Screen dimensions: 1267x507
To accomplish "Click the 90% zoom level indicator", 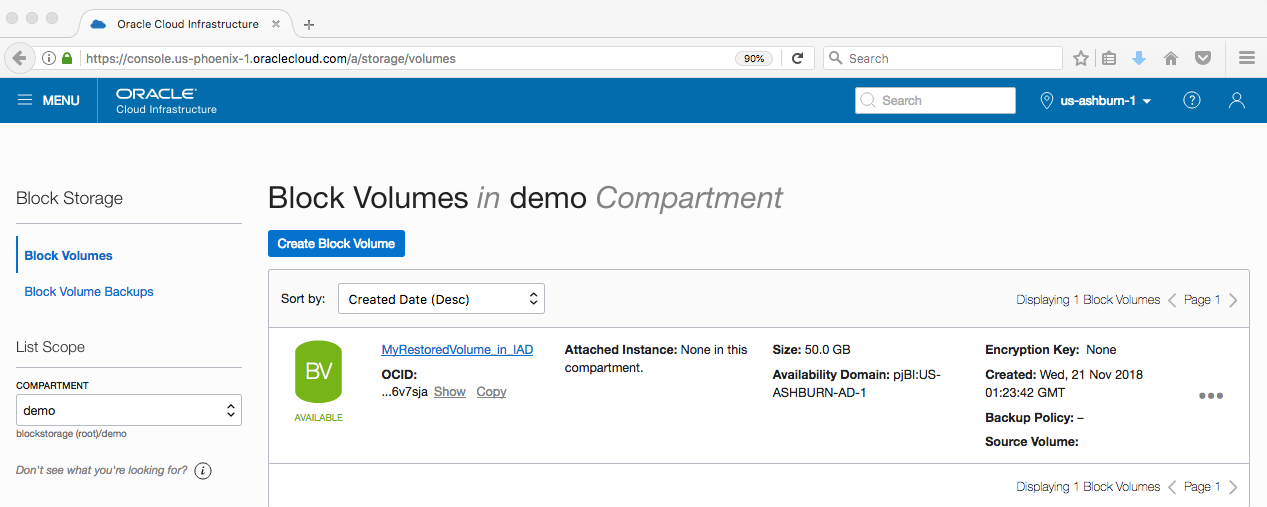I will click(x=754, y=58).
